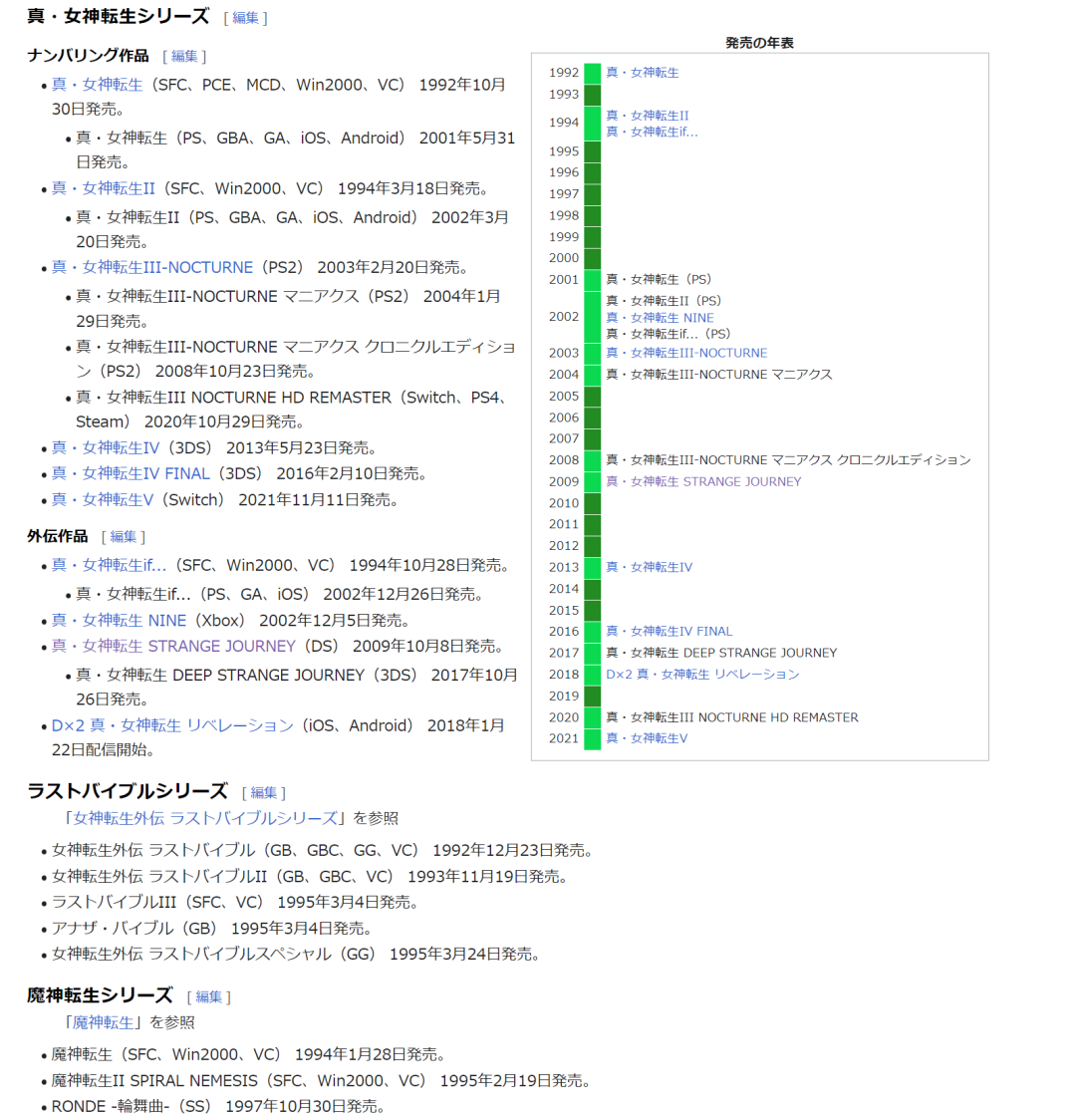Click the 魔神転生 (SFC, Win2000, VC) list entry
The height and width of the screenshot is (1120, 1076).
click(x=248, y=1054)
